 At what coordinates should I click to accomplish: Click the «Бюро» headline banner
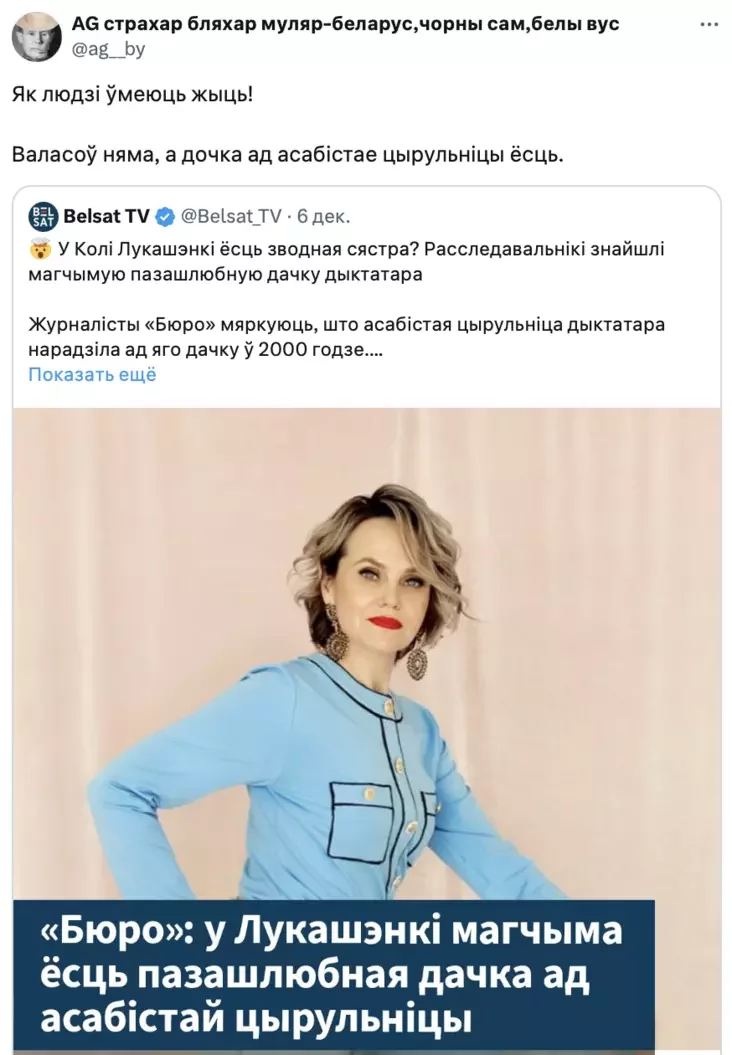point(334,976)
